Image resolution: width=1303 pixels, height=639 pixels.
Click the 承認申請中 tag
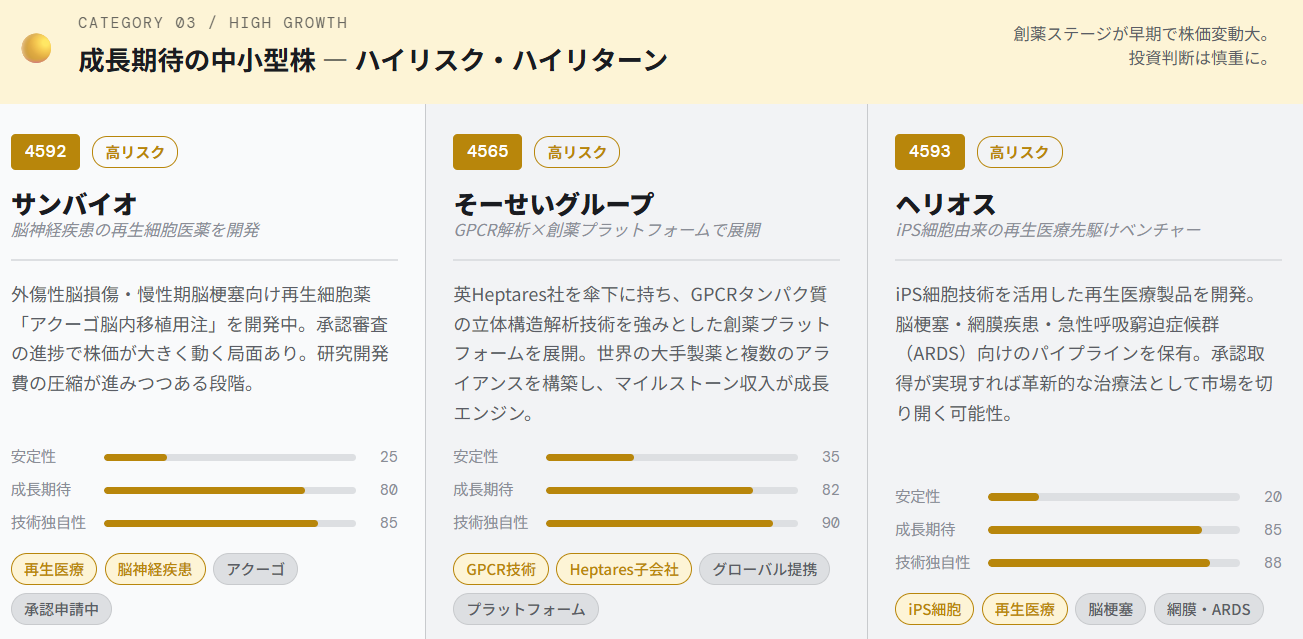[x=62, y=609]
